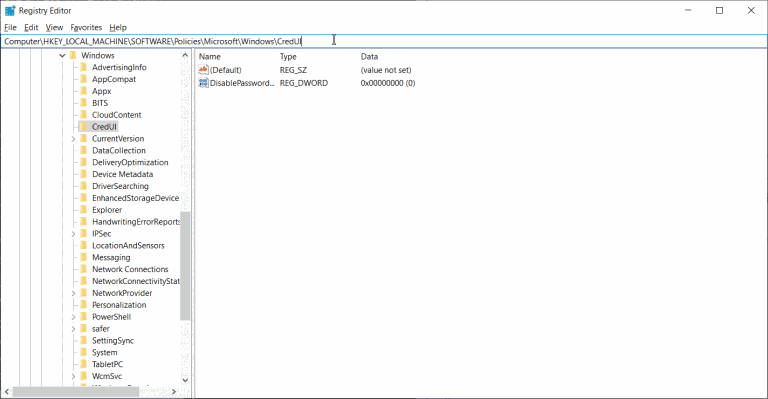Select the safer key label
Screen dimensions: 768x399
coord(101,329)
